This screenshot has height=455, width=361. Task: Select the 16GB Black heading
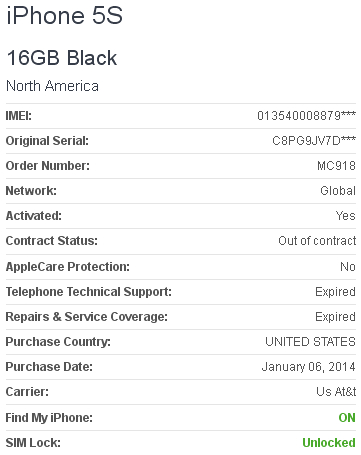coord(62,58)
